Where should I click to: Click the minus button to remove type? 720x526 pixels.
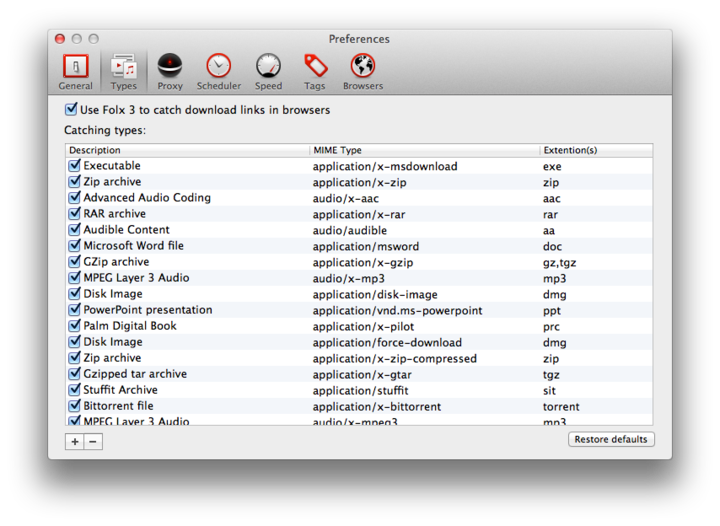pos(93,441)
